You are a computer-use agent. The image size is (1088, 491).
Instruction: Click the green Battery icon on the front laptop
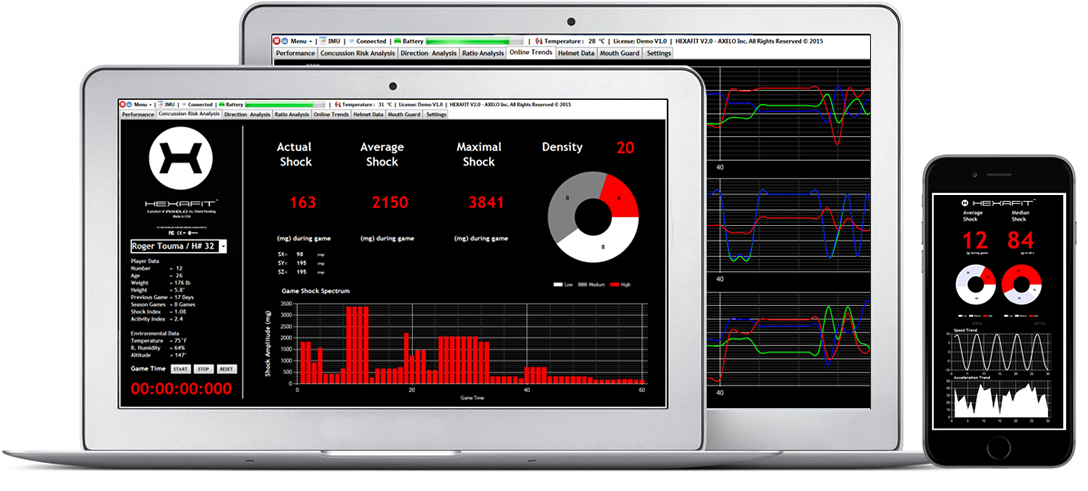tap(220, 104)
